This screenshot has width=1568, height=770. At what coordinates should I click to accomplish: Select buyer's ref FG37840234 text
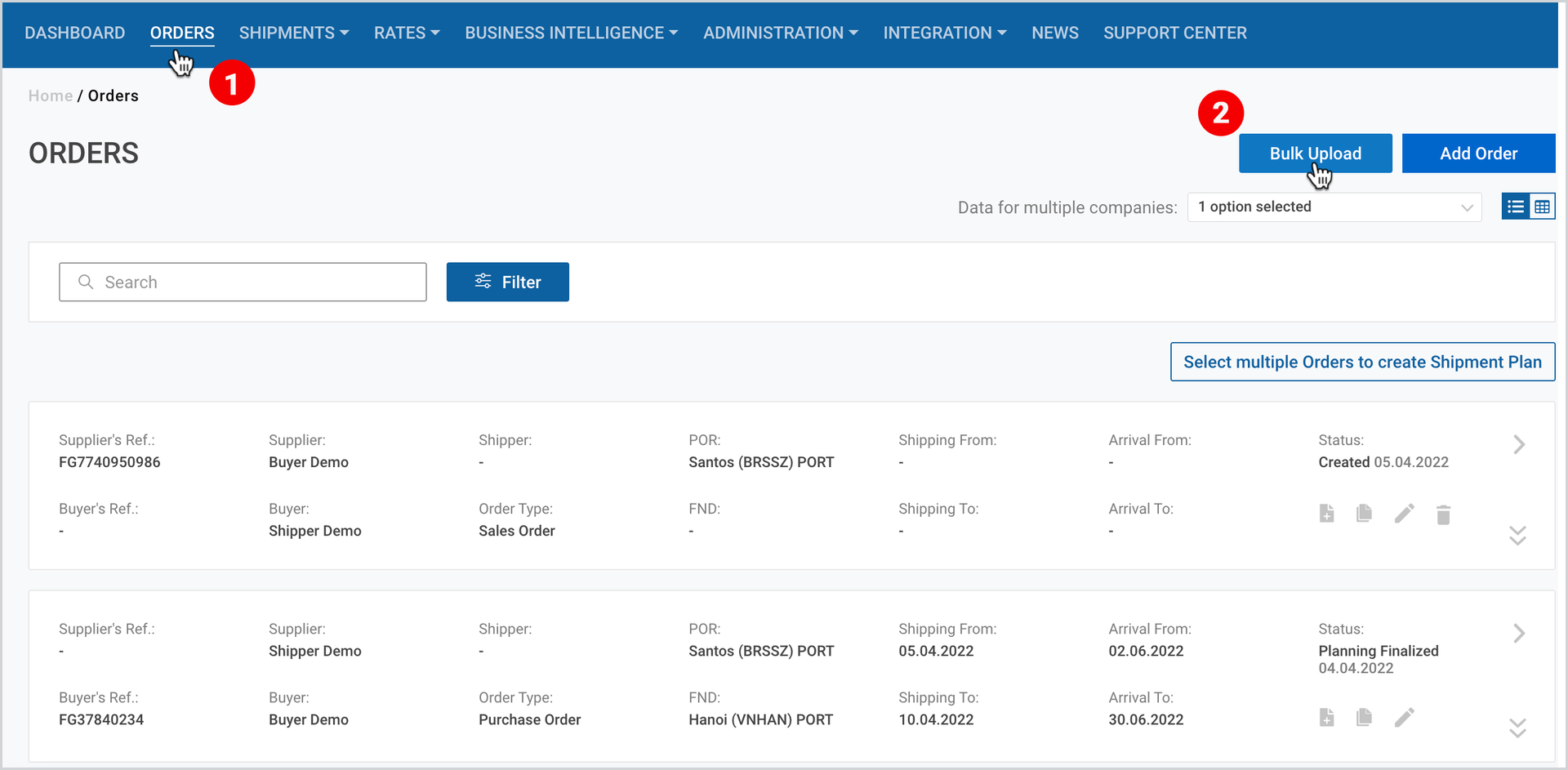click(x=101, y=719)
